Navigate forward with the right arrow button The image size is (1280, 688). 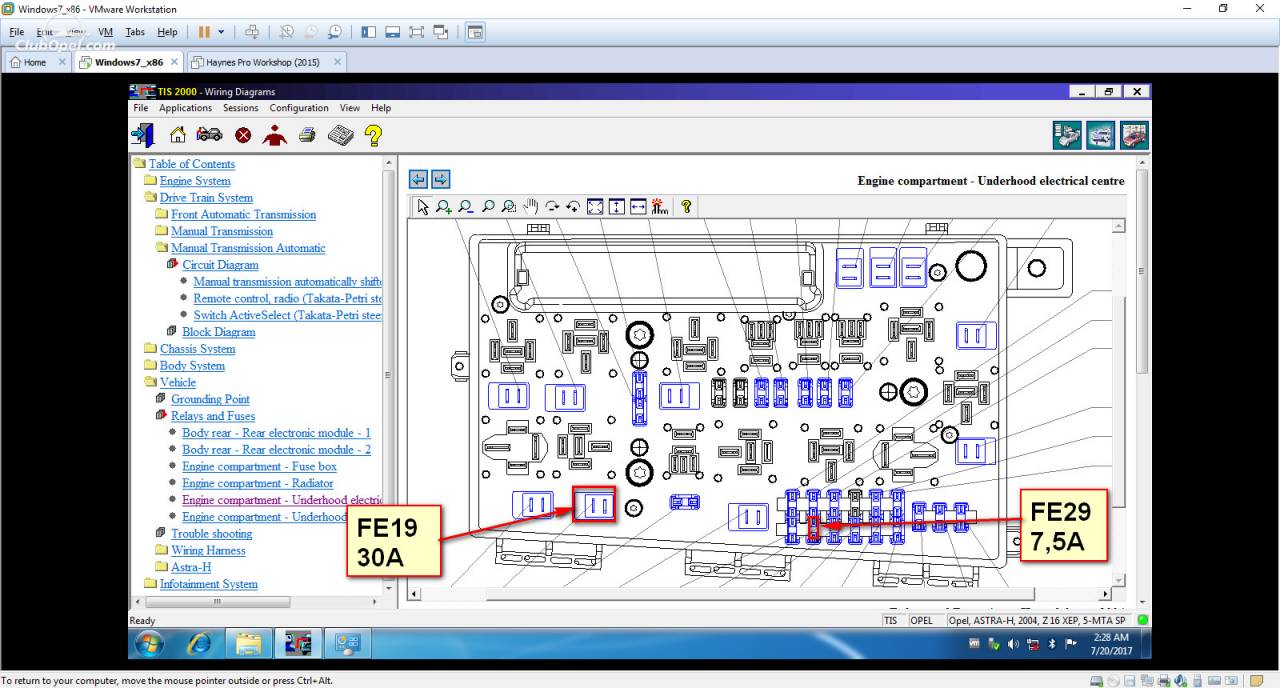tap(440, 179)
